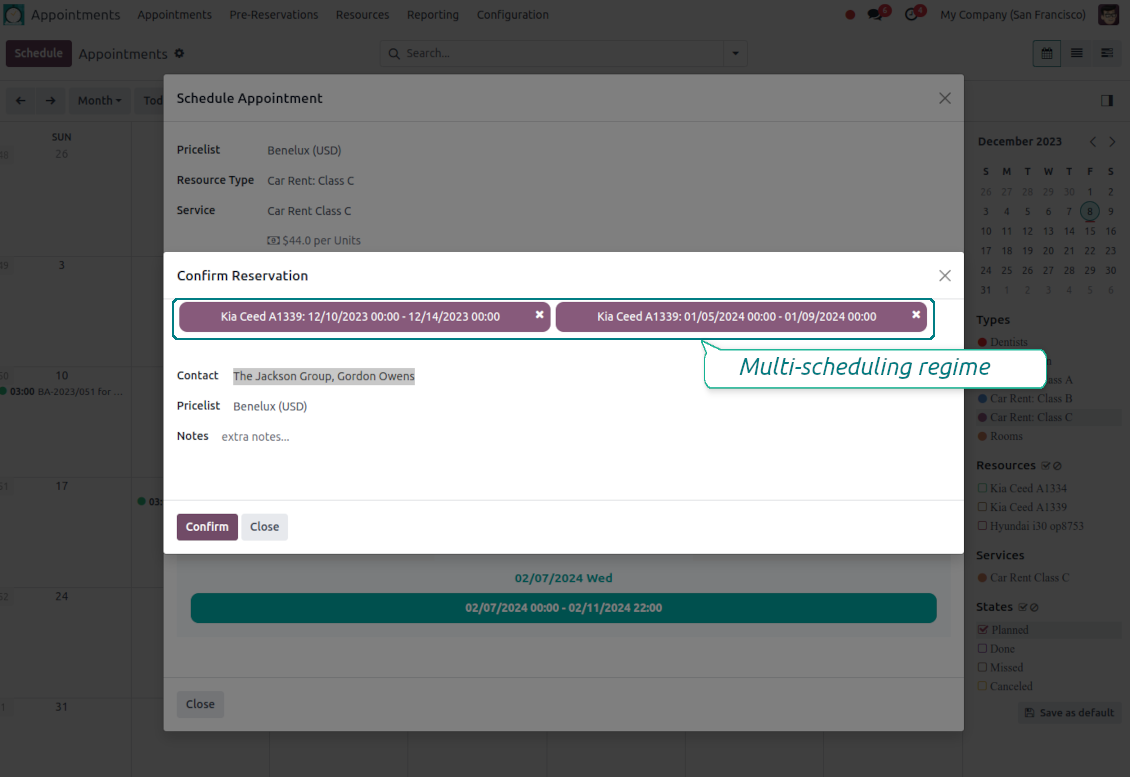Select the Car Rent: Class B color dot

(982, 399)
